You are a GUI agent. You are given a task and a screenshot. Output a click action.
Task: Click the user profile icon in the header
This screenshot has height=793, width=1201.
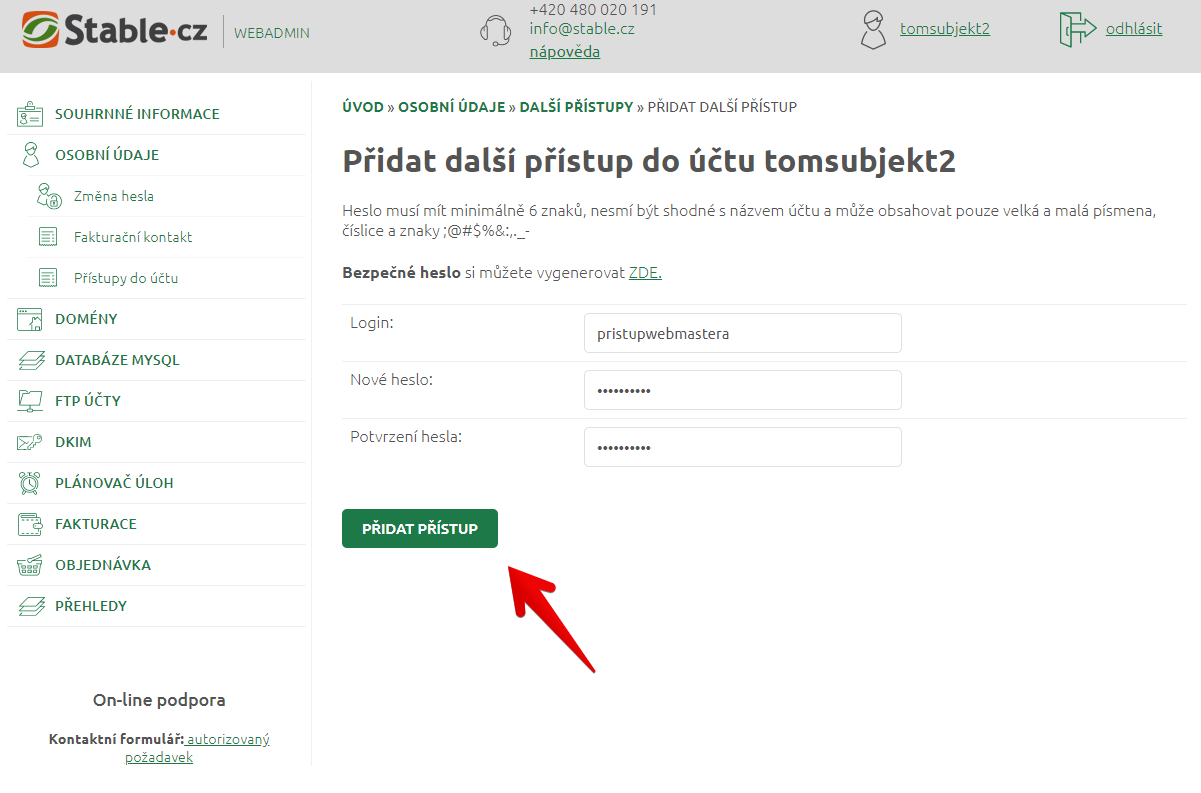point(873,29)
